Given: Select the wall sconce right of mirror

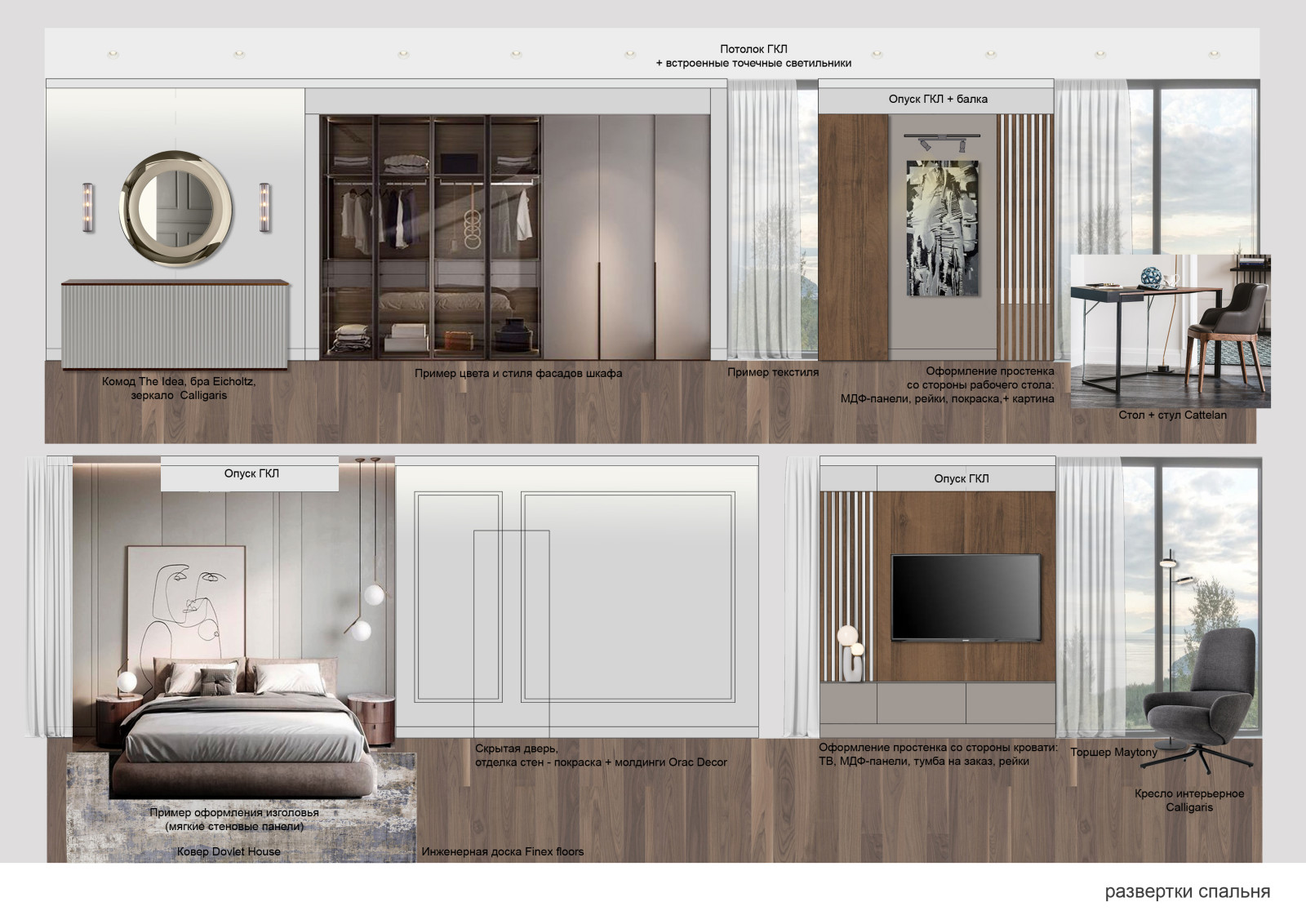Looking at the screenshot, I should [x=264, y=207].
